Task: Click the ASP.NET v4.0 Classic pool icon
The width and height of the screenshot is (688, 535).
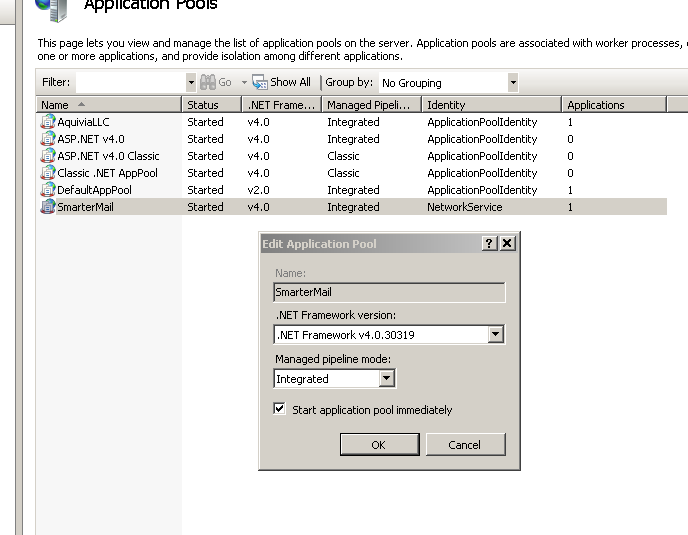Action: pos(48,156)
